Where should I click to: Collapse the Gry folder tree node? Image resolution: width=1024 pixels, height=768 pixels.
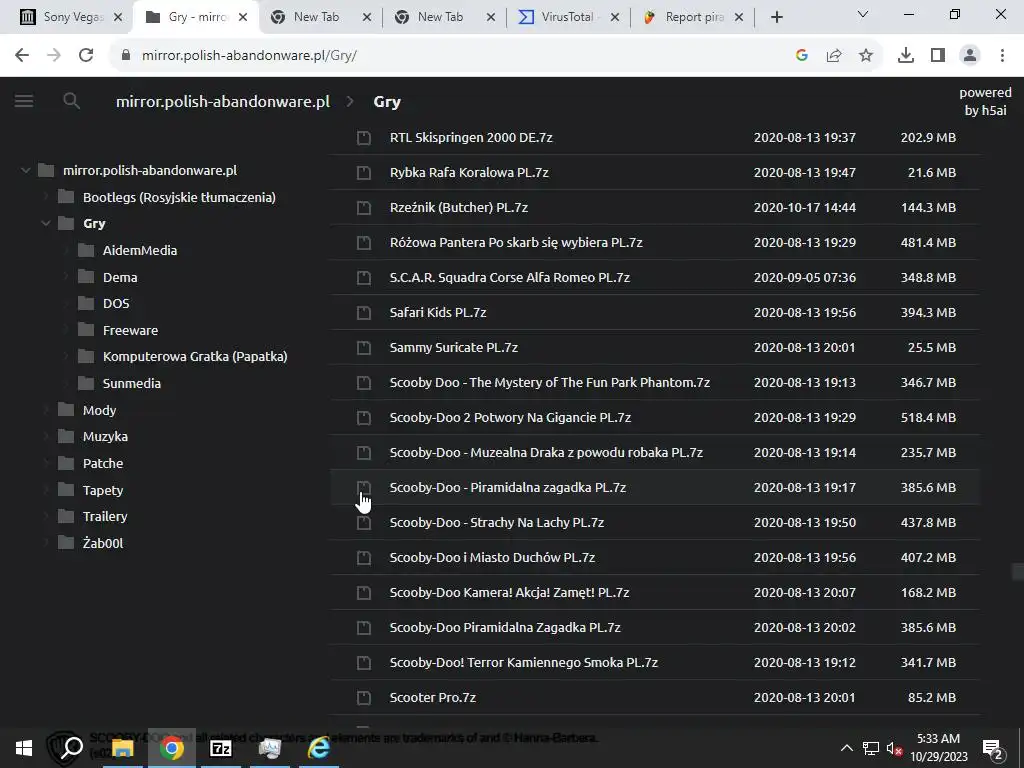[x=46, y=223]
